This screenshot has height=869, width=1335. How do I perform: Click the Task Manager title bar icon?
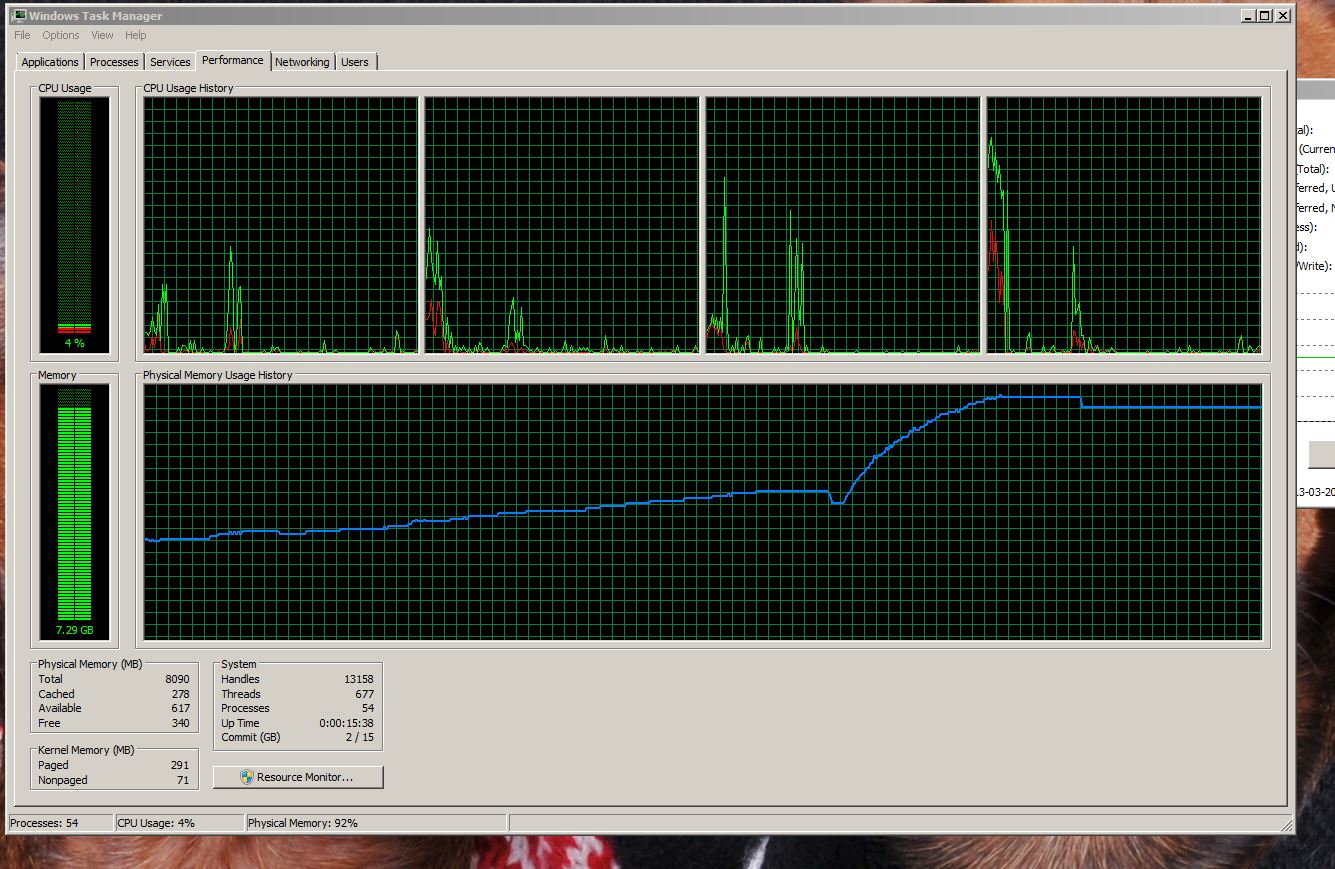tap(18, 16)
